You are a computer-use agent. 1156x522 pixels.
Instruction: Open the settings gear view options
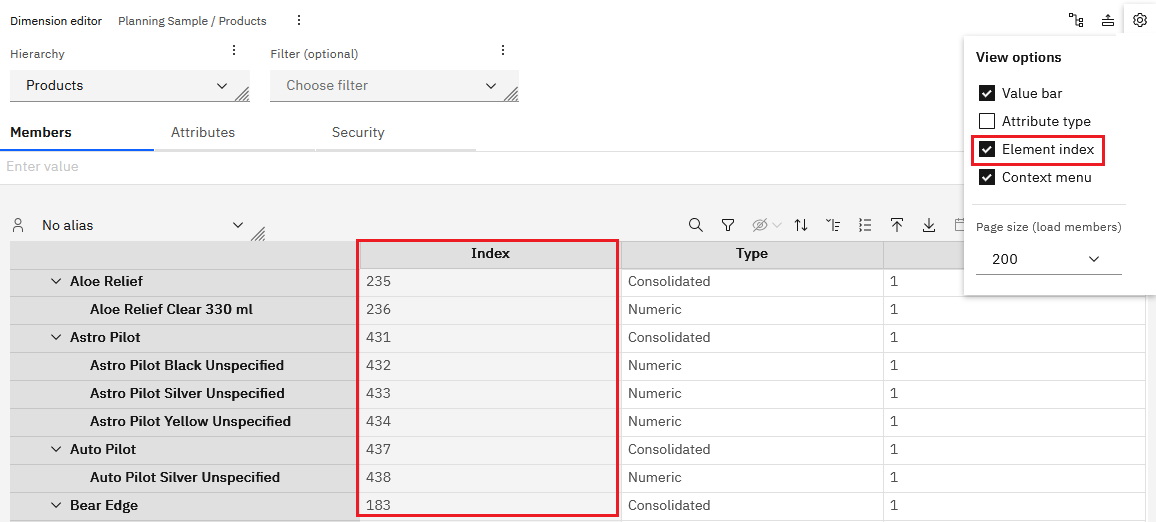click(x=1139, y=21)
